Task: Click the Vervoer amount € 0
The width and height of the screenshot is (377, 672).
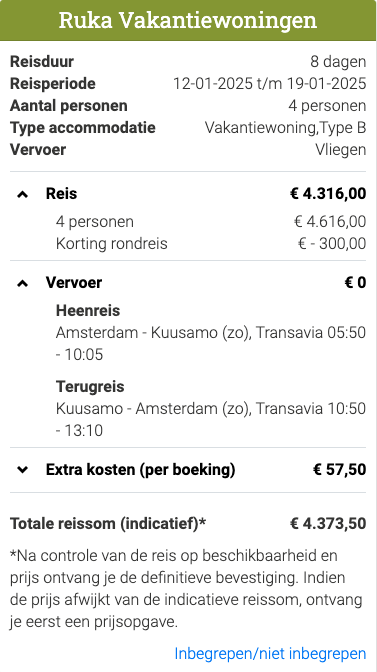Action: (x=356, y=283)
